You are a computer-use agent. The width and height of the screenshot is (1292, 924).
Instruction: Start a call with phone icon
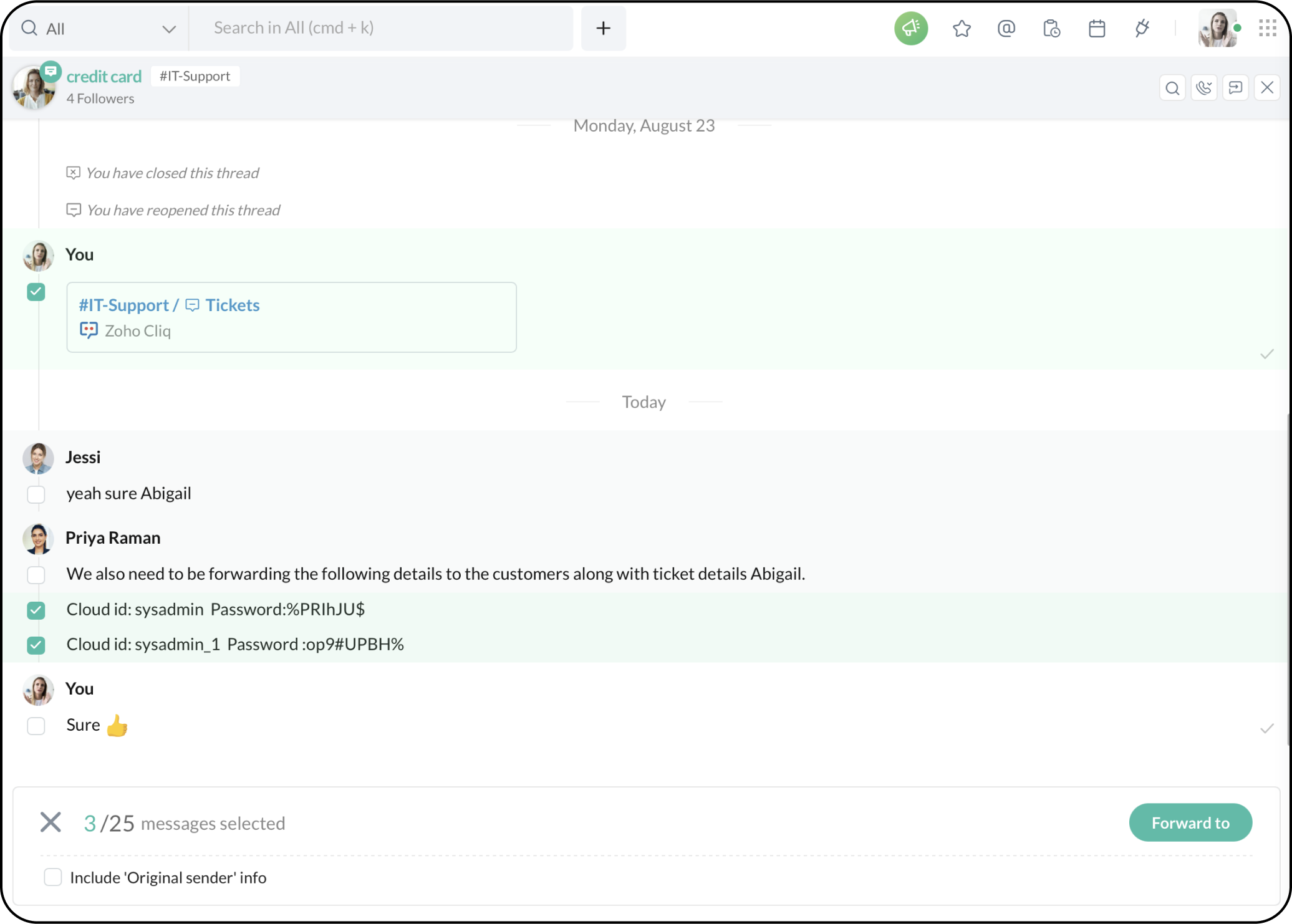tap(1203, 88)
